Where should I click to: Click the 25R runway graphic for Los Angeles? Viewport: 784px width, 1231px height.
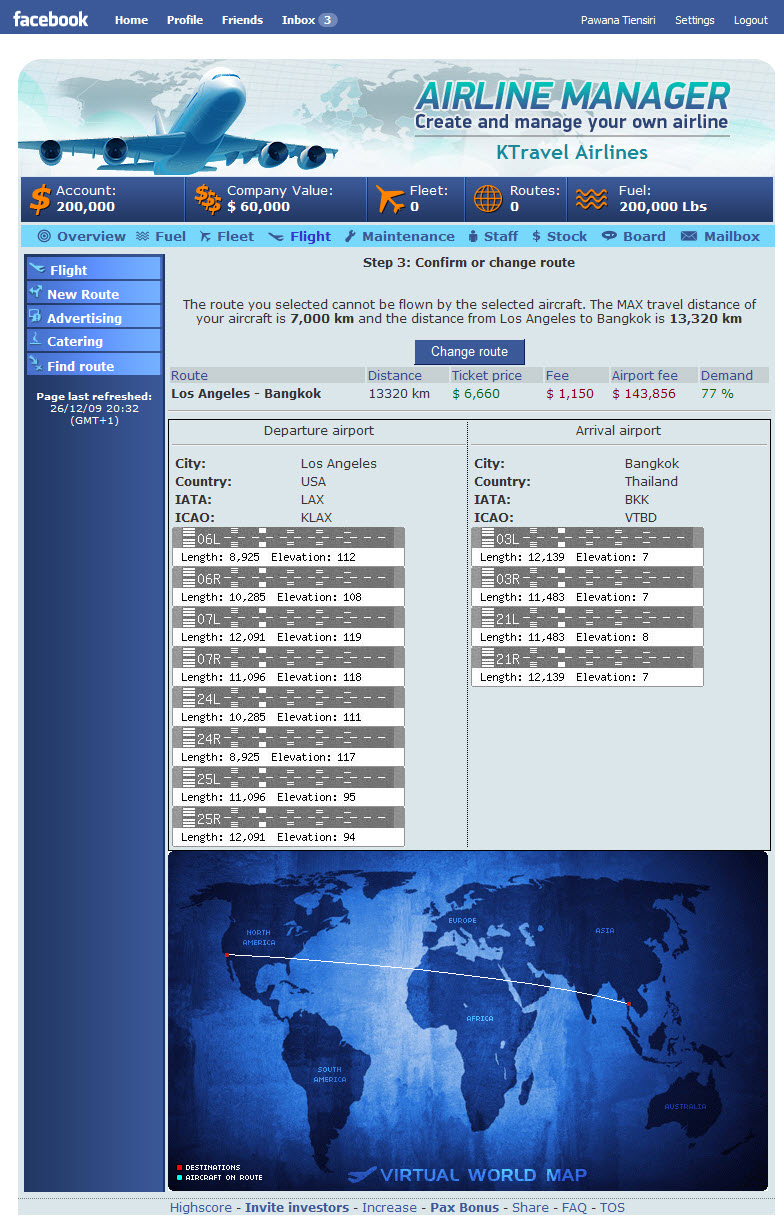(289, 818)
